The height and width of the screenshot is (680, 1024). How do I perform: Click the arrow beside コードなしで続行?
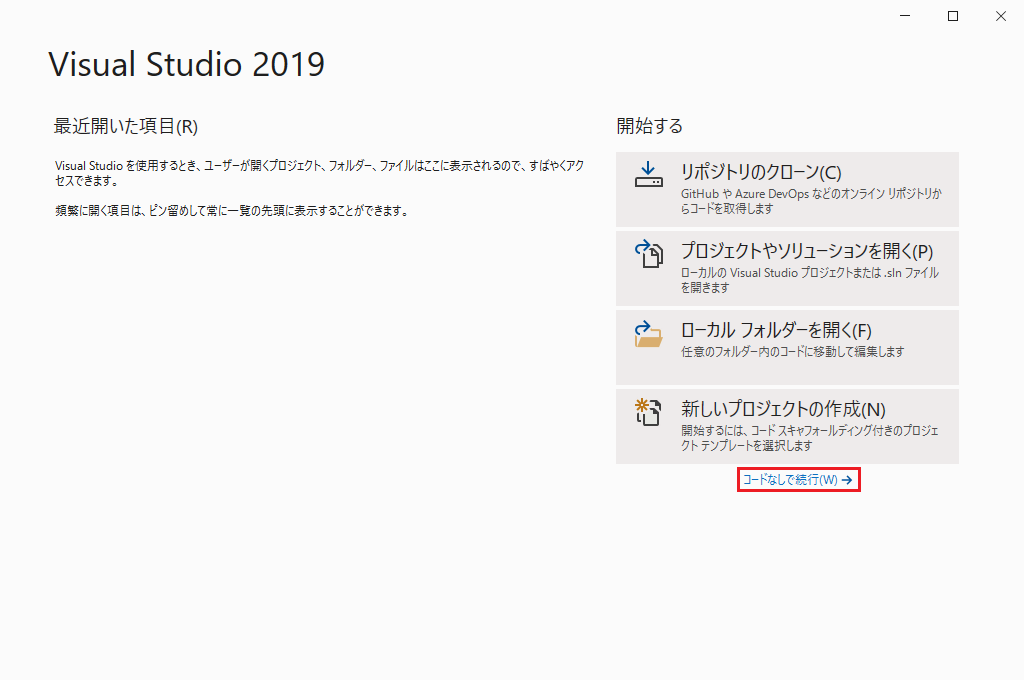pos(847,480)
